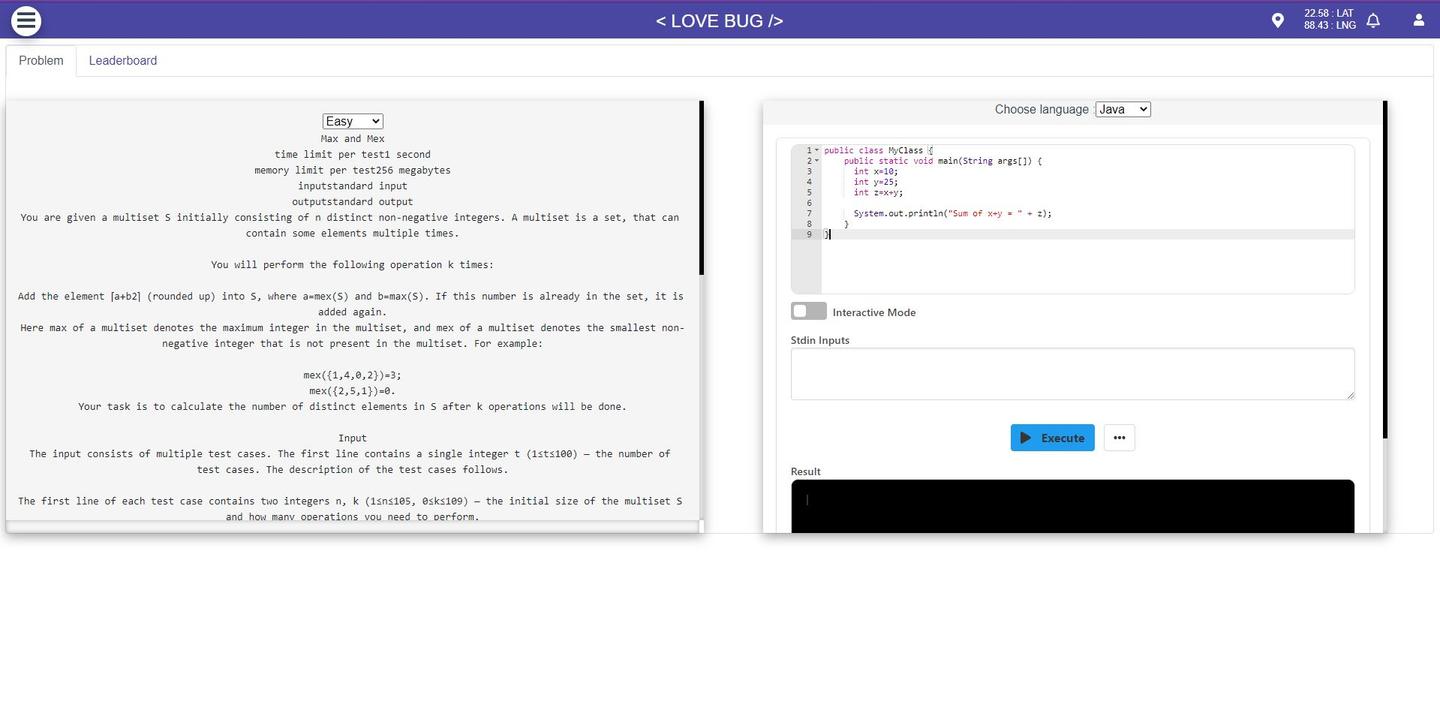Click the code editor on line 9

pyautogui.click(x=1088, y=234)
